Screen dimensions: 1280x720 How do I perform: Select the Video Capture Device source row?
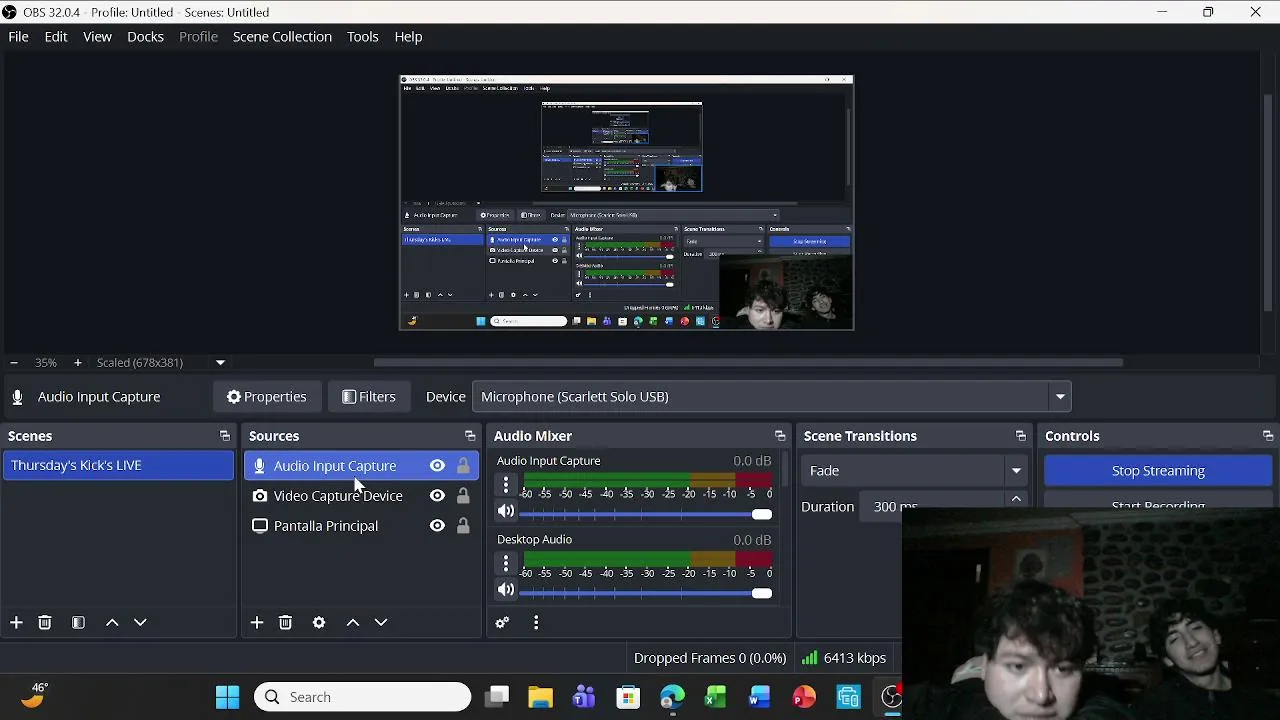click(x=361, y=496)
